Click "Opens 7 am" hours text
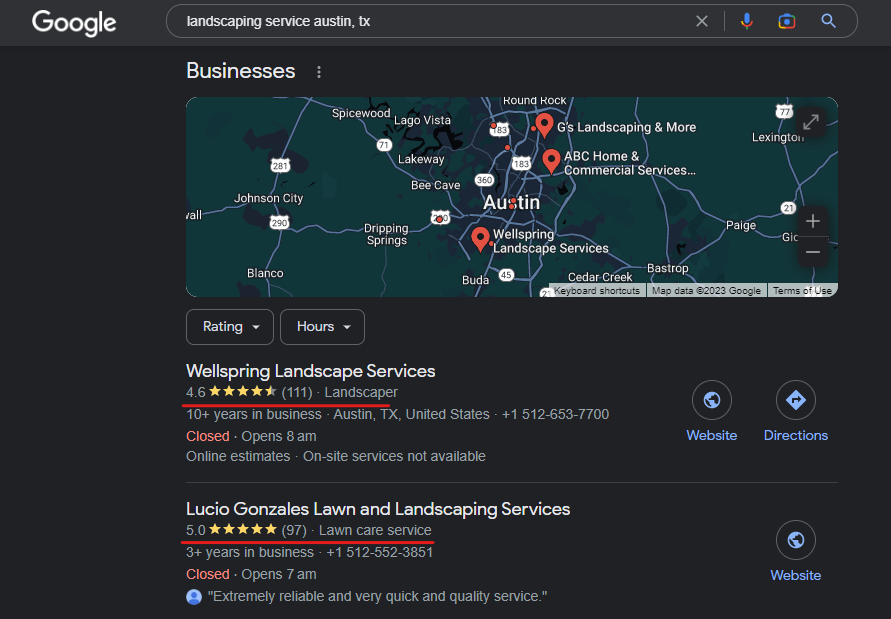This screenshot has height=619, width=891. click(279, 575)
